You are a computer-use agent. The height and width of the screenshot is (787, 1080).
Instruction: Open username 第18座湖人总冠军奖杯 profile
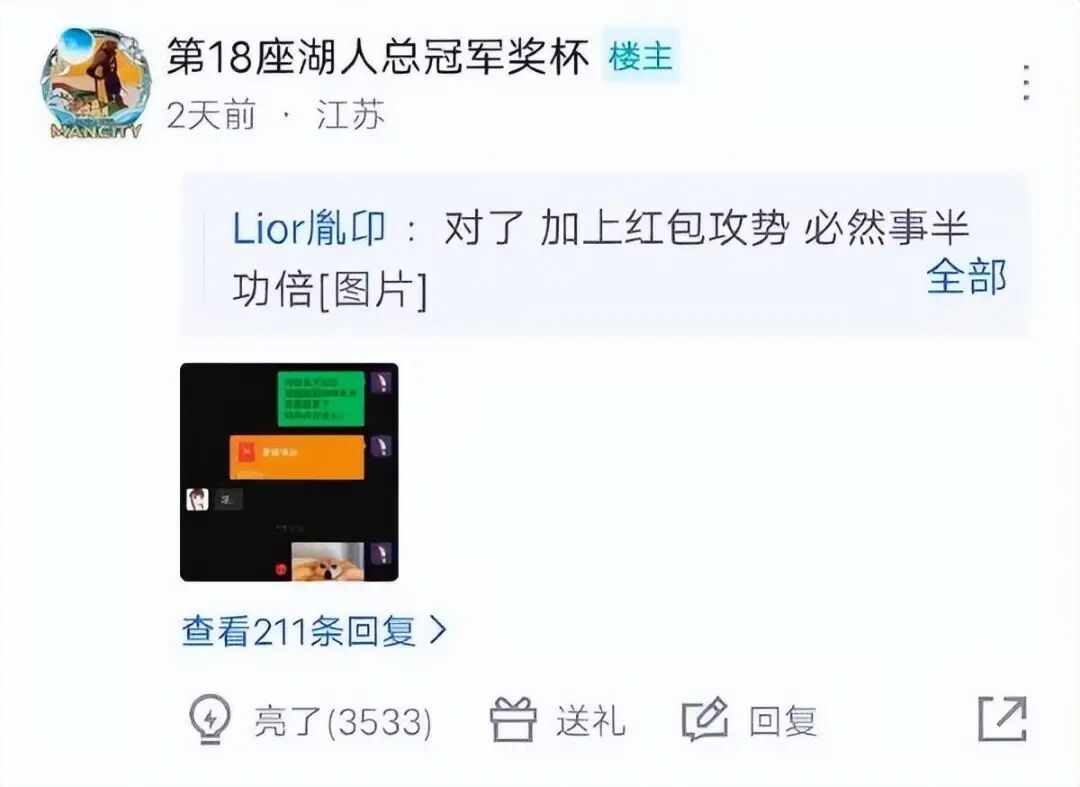378,56
